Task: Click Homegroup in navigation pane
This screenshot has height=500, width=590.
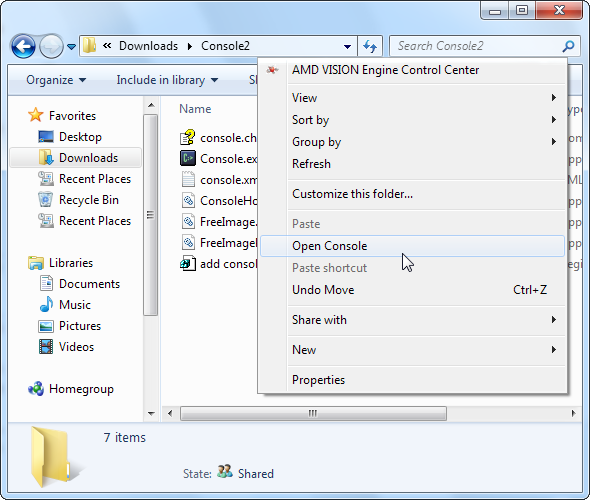Action: click(81, 389)
